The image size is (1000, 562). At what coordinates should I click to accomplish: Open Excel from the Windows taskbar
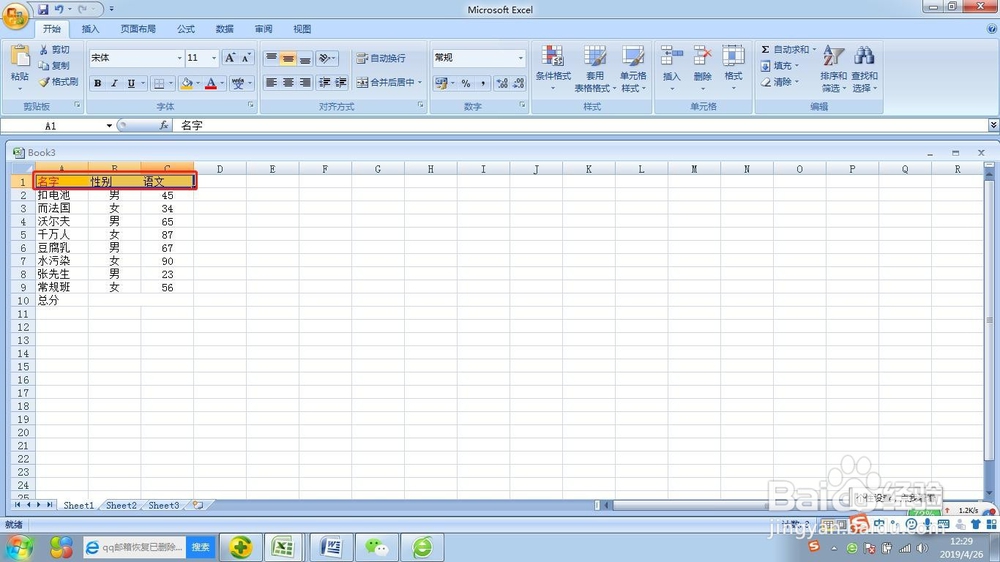click(x=283, y=547)
